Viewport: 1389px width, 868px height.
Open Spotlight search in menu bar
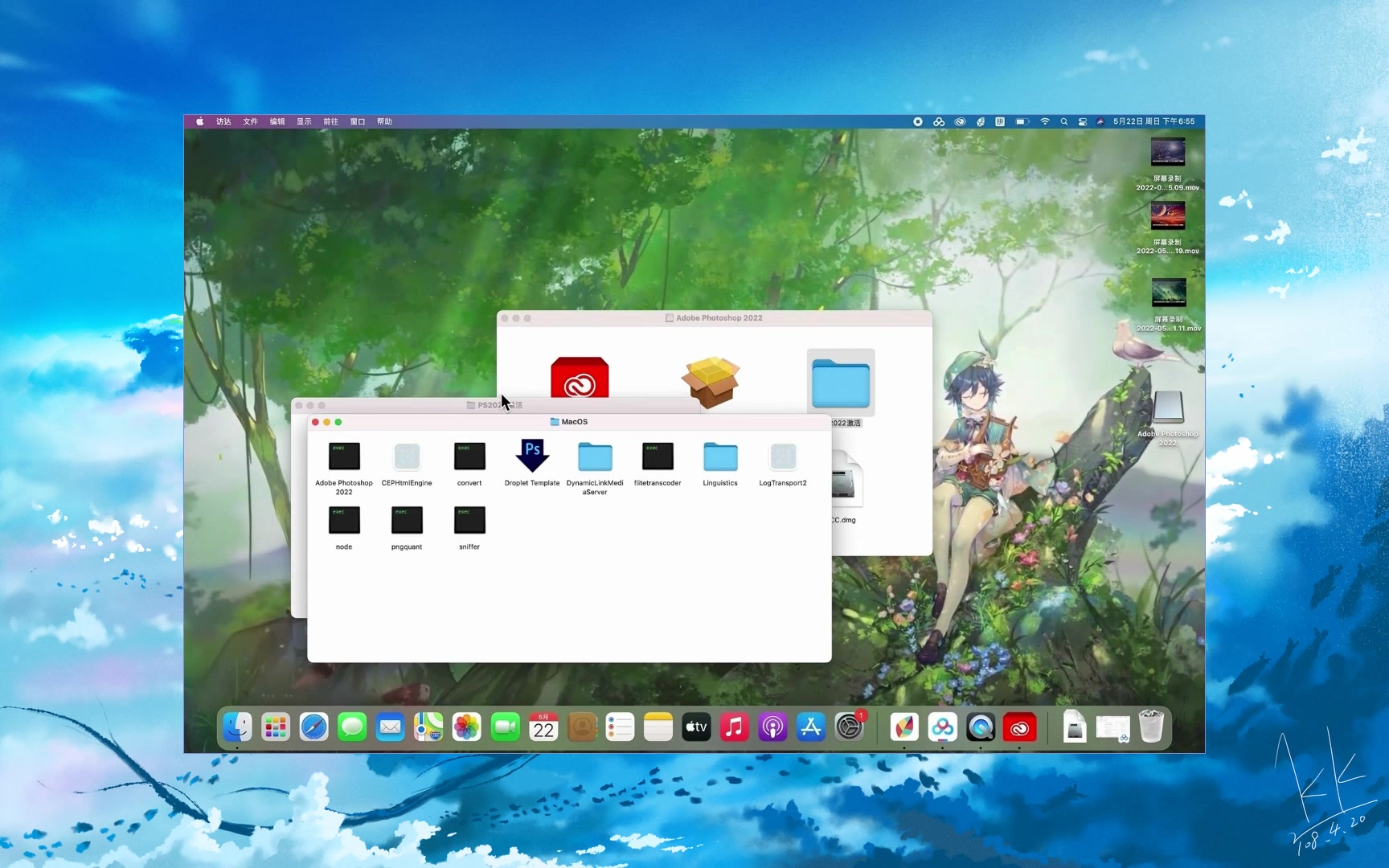pyautogui.click(x=1064, y=121)
